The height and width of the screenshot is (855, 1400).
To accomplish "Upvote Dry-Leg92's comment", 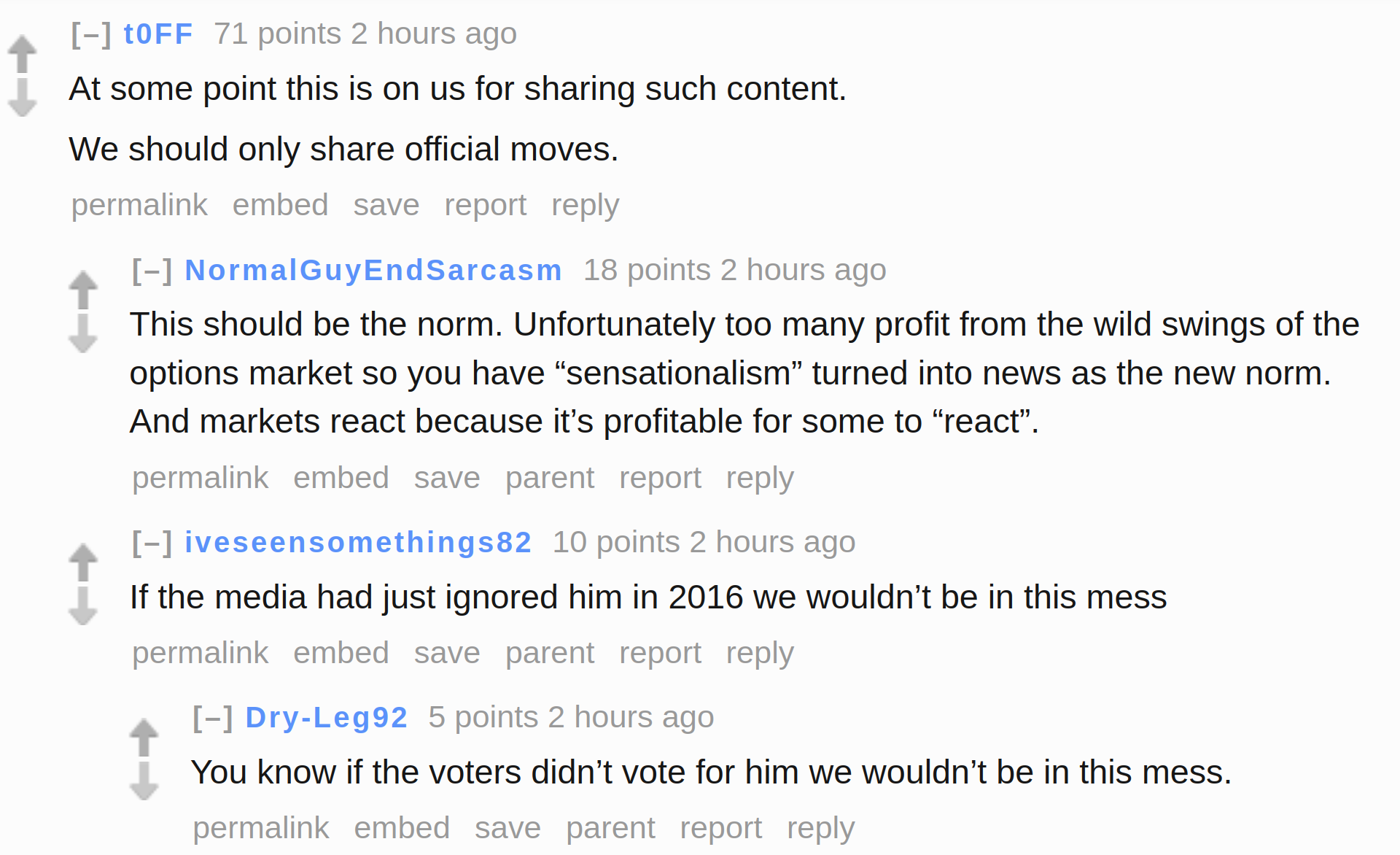I will (144, 738).
